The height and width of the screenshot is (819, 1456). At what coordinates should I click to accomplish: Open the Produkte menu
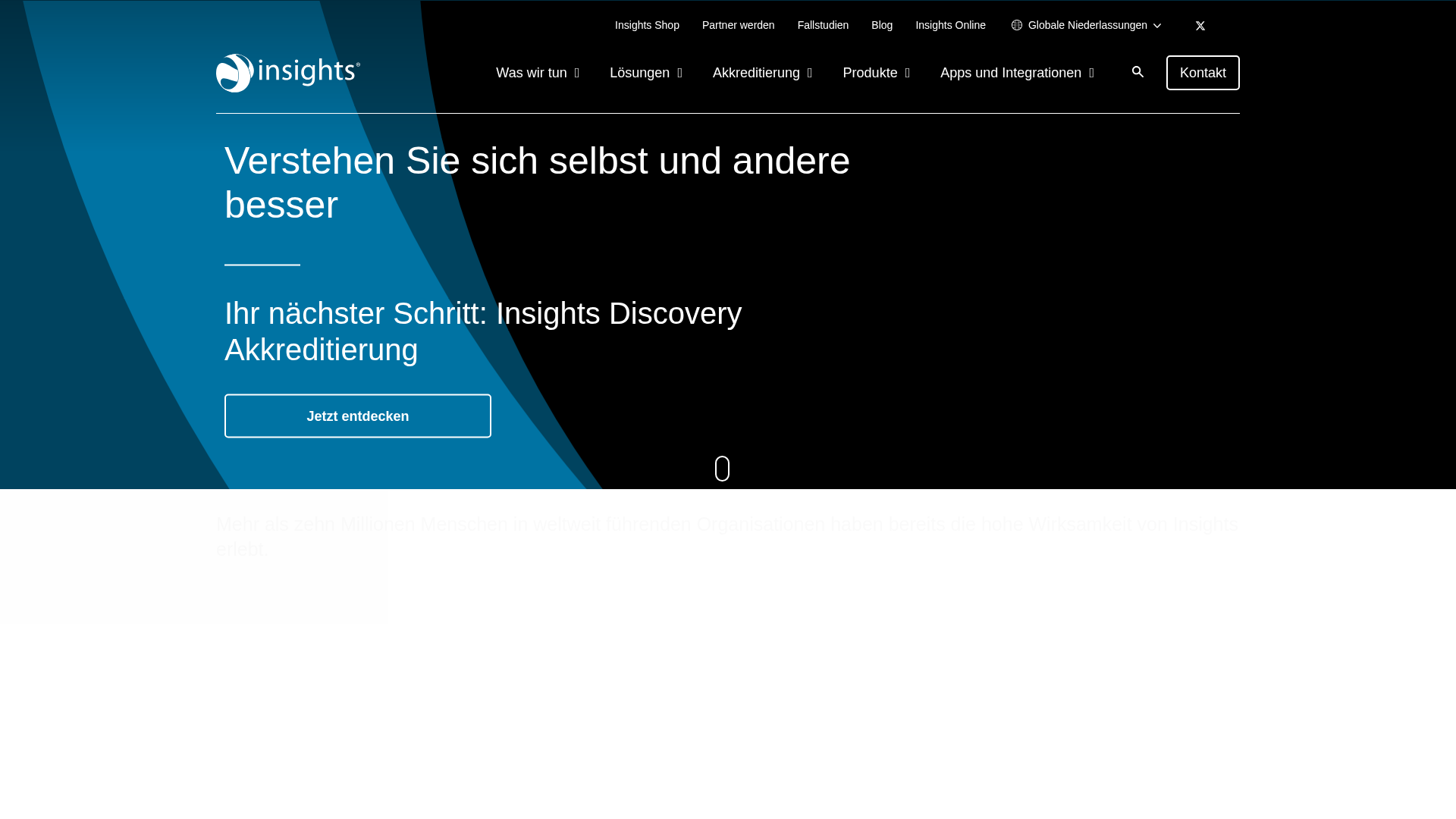[x=870, y=73]
